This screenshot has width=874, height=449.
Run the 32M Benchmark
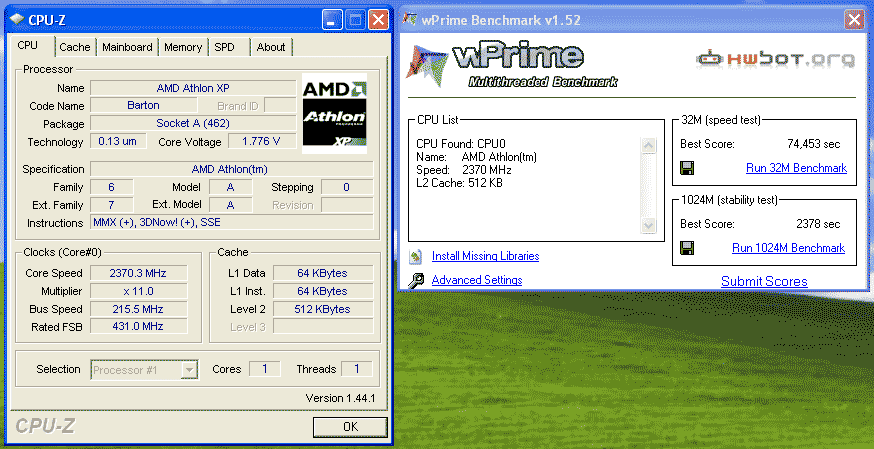coord(796,168)
